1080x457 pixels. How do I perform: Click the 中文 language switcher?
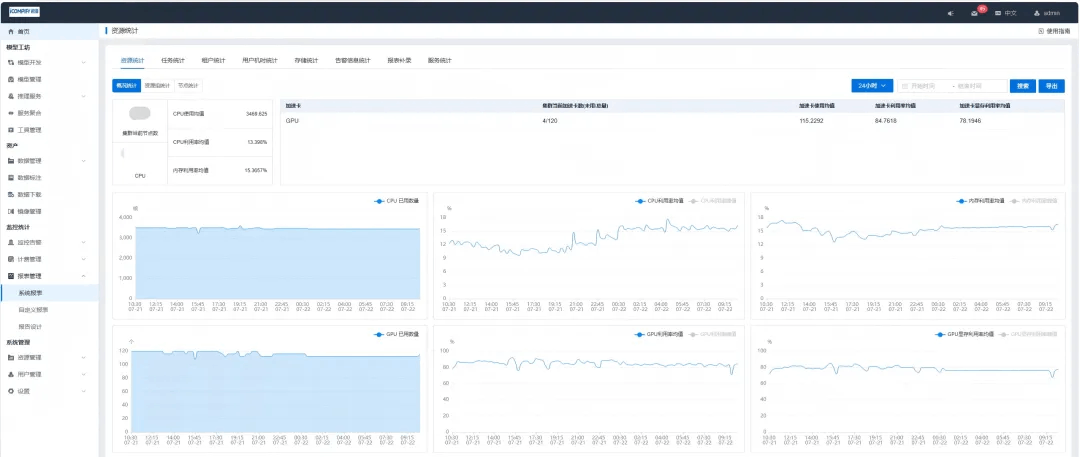tap(1006, 13)
